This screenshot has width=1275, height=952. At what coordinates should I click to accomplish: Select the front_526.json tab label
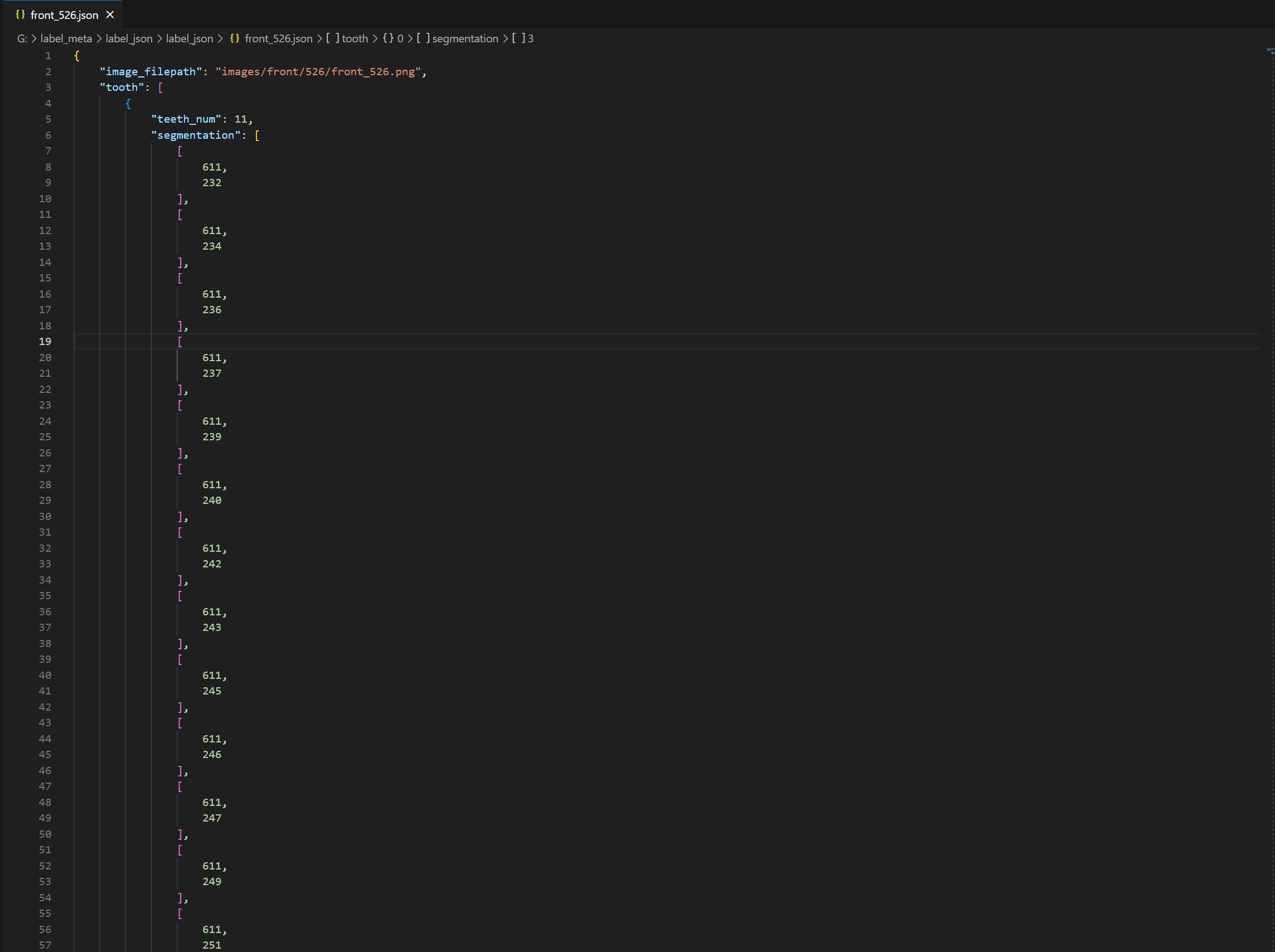point(64,15)
